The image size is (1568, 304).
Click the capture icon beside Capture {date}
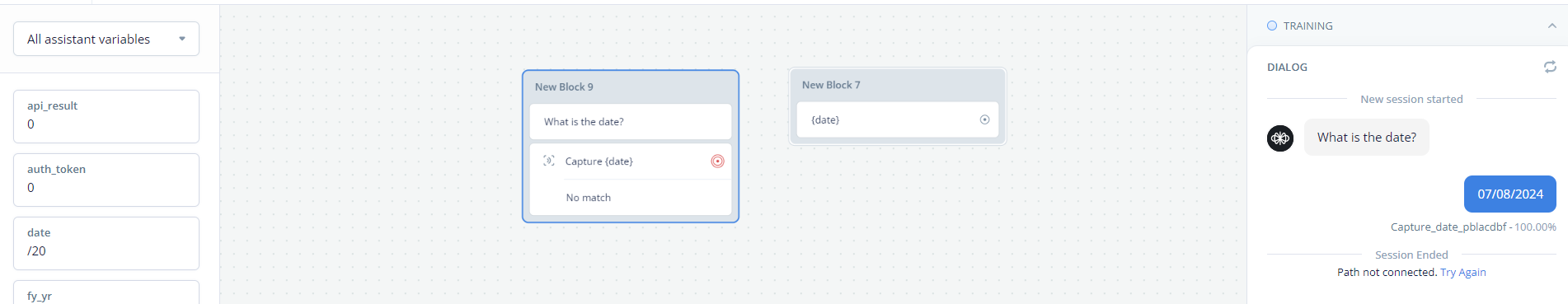(549, 161)
